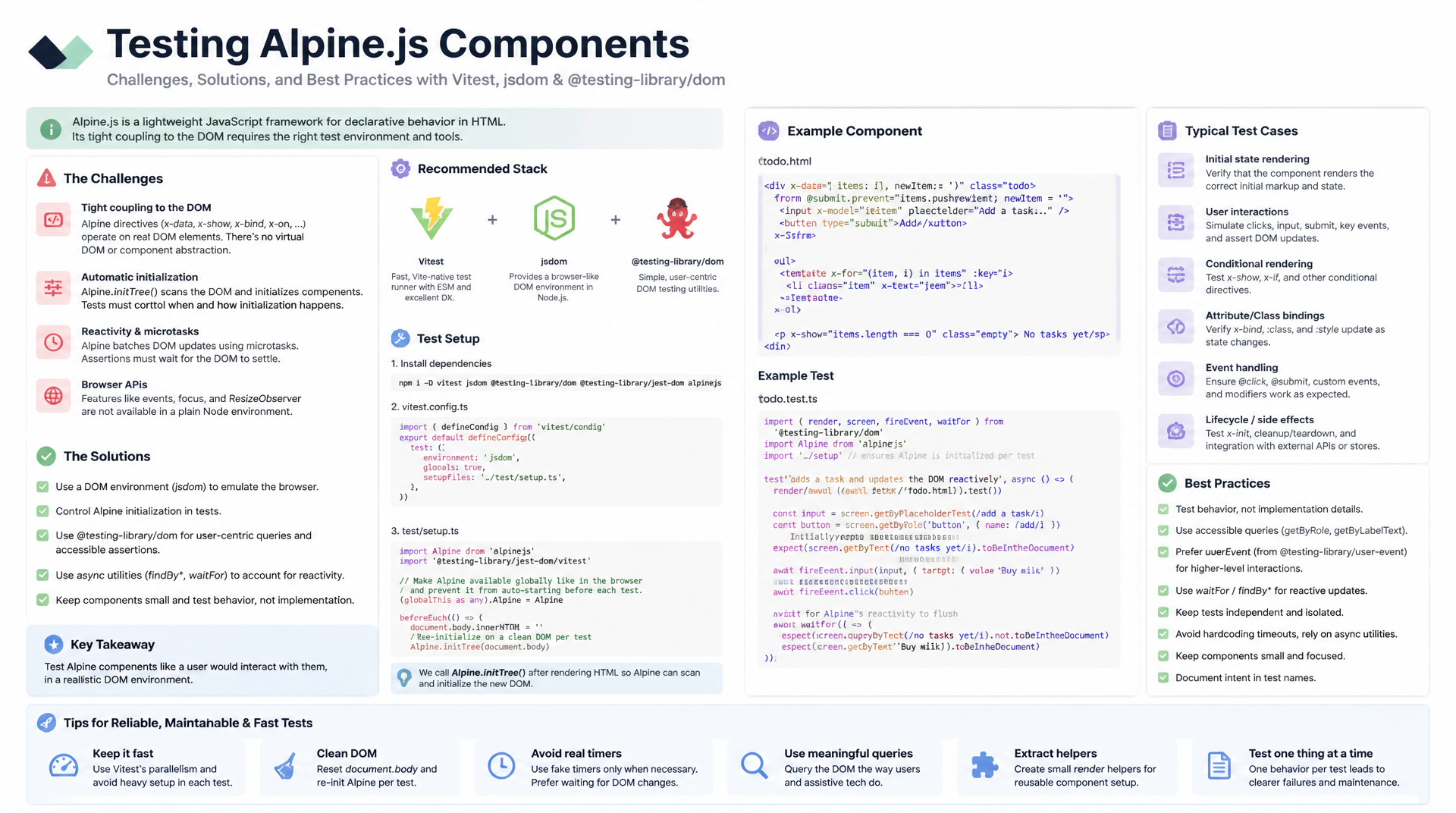The width and height of the screenshot is (1456, 813).
Task: Toggle the 'Avoid hardcoding timeouts' checkbox
Action: coord(1163,634)
